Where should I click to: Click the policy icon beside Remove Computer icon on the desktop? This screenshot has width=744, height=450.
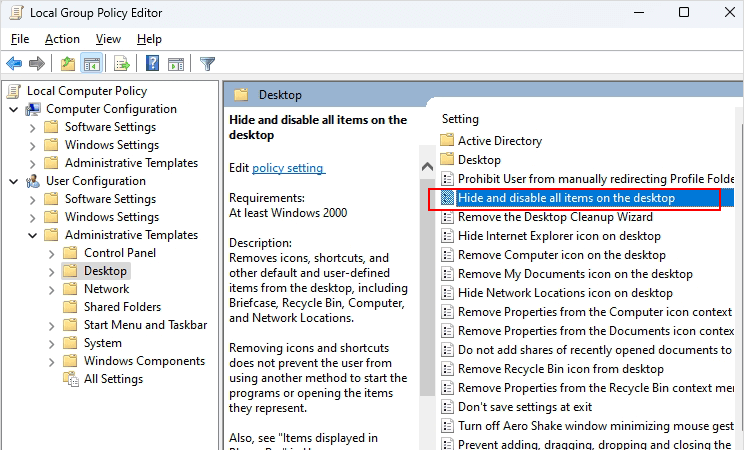(447, 255)
